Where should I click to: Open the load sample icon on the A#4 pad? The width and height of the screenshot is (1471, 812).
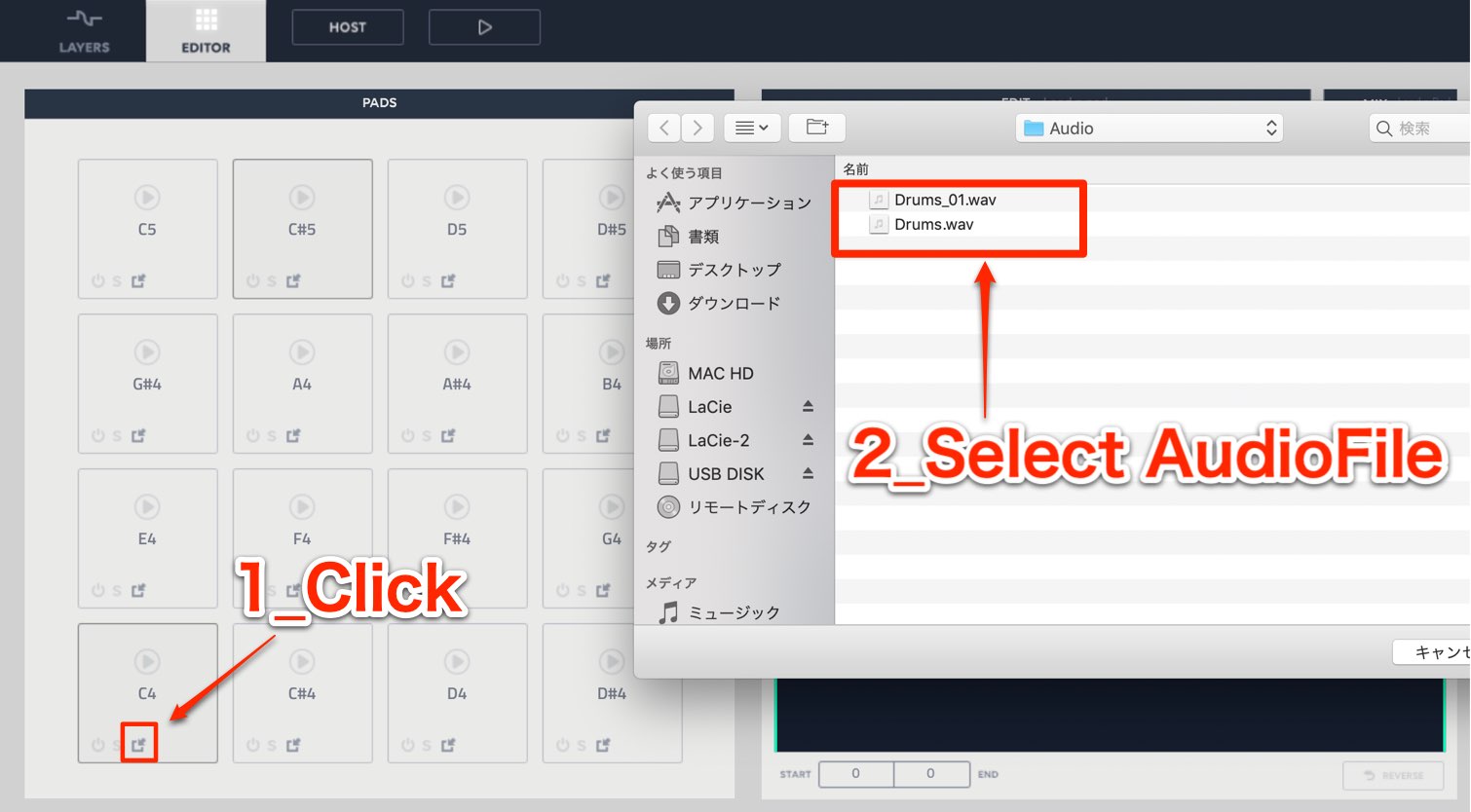(x=448, y=435)
